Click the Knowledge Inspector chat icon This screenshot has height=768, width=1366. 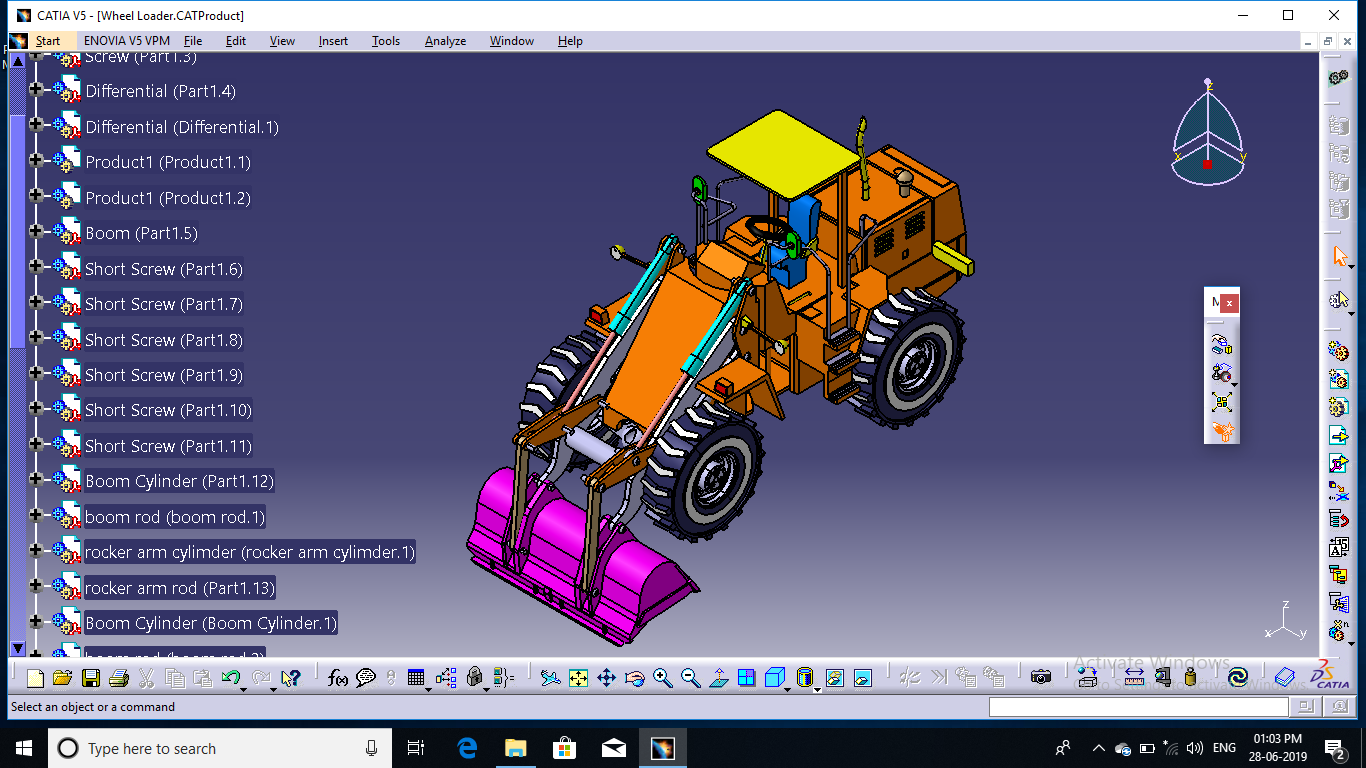tap(366, 678)
